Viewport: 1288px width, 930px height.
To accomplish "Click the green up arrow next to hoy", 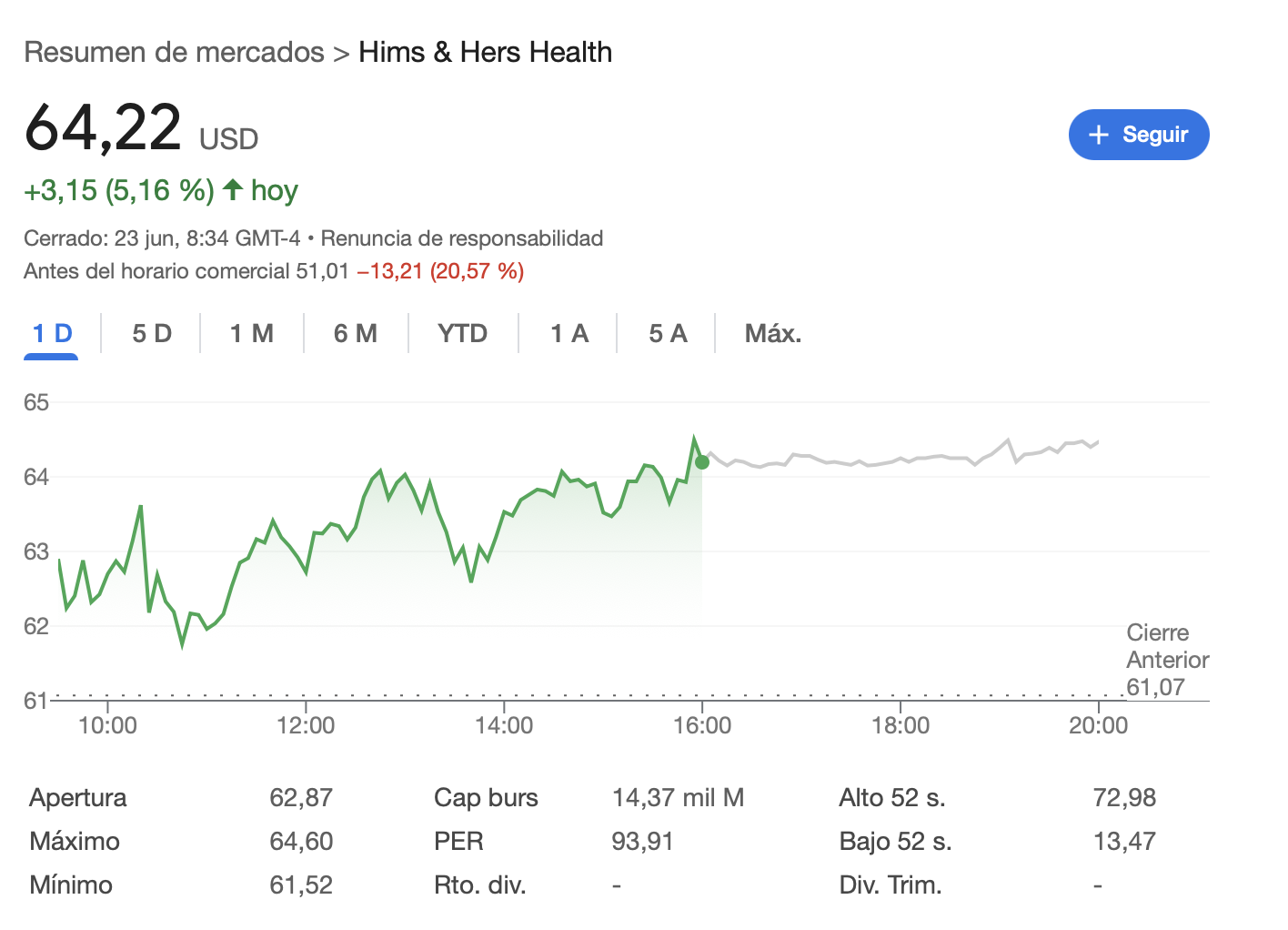I will pyautogui.click(x=233, y=189).
